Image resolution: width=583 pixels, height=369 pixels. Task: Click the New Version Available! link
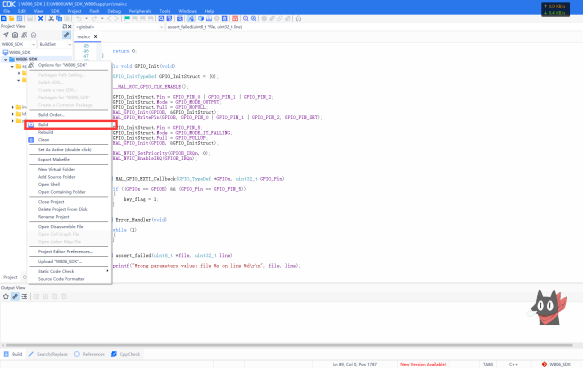click(x=423, y=365)
